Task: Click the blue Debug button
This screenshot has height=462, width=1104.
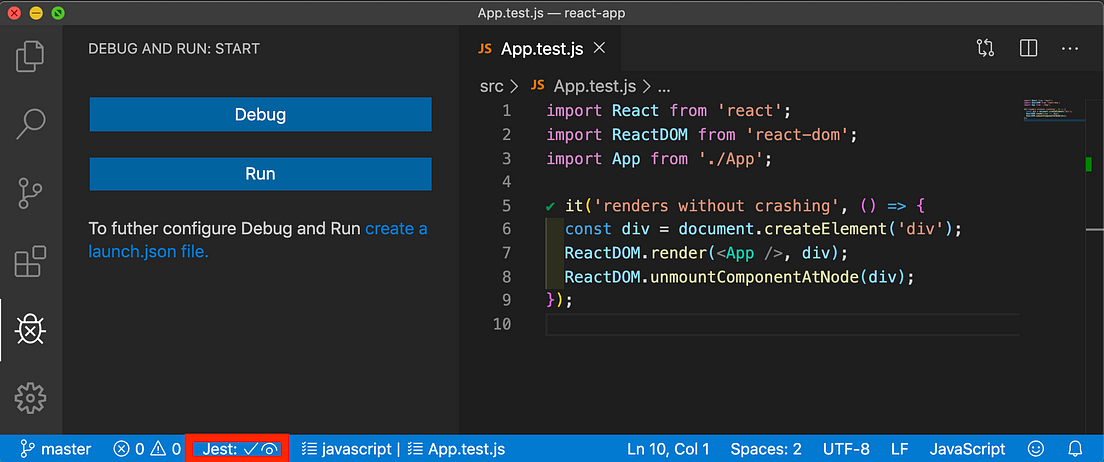Action: click(x=261, y=115)
